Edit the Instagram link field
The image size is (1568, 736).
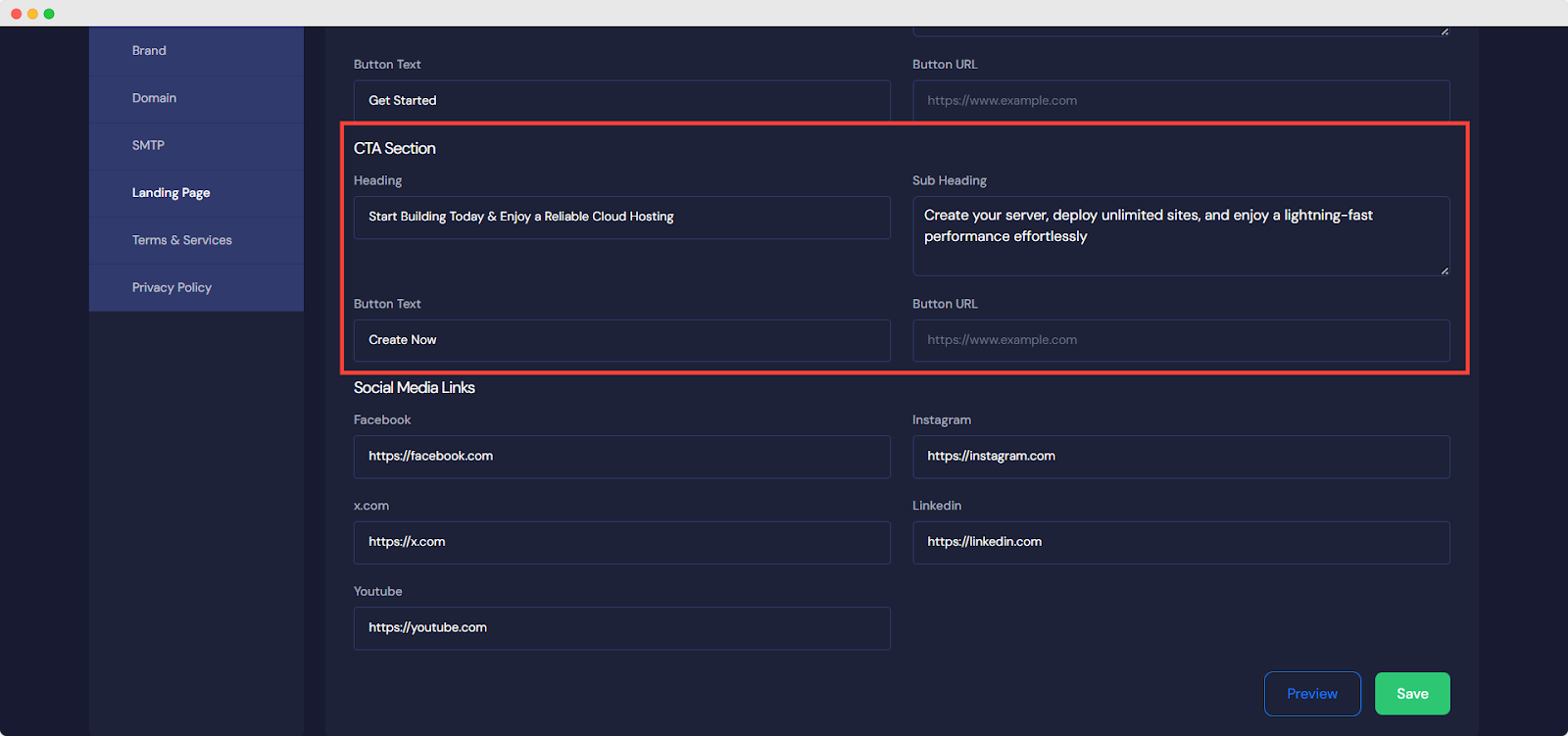click(1181, 457)
